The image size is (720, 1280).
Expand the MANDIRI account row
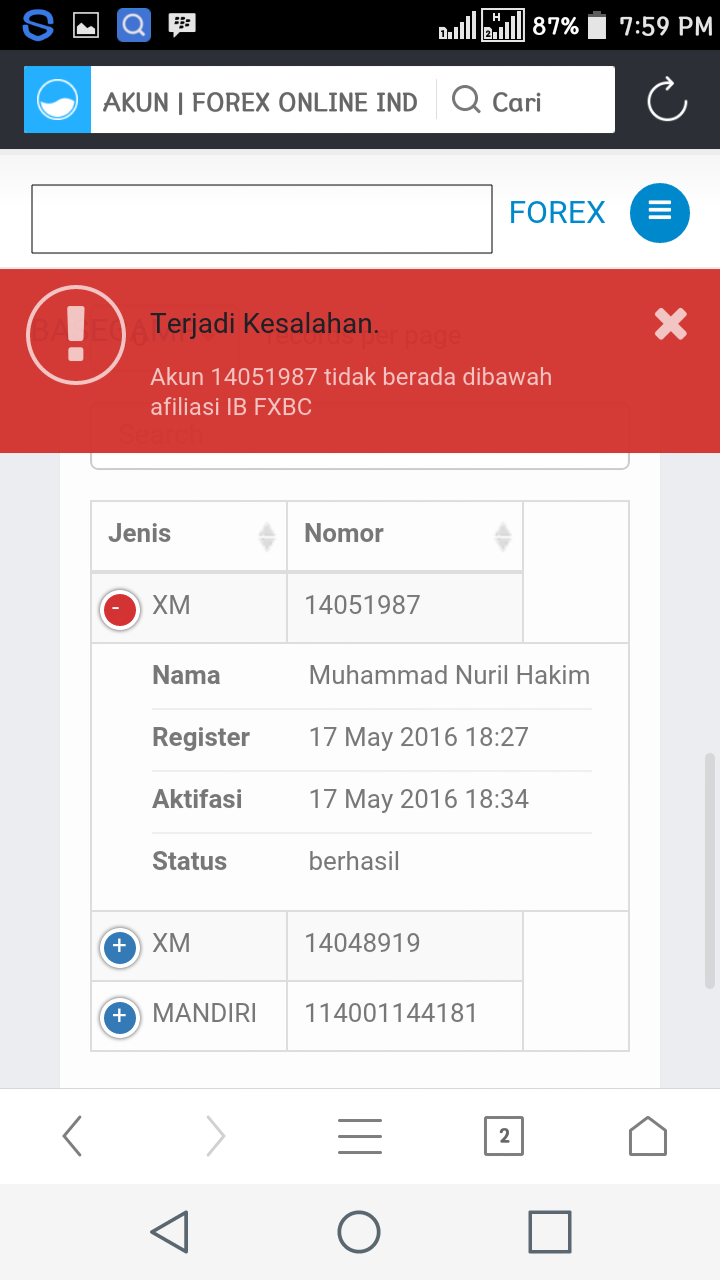(x=120, y=1017)
